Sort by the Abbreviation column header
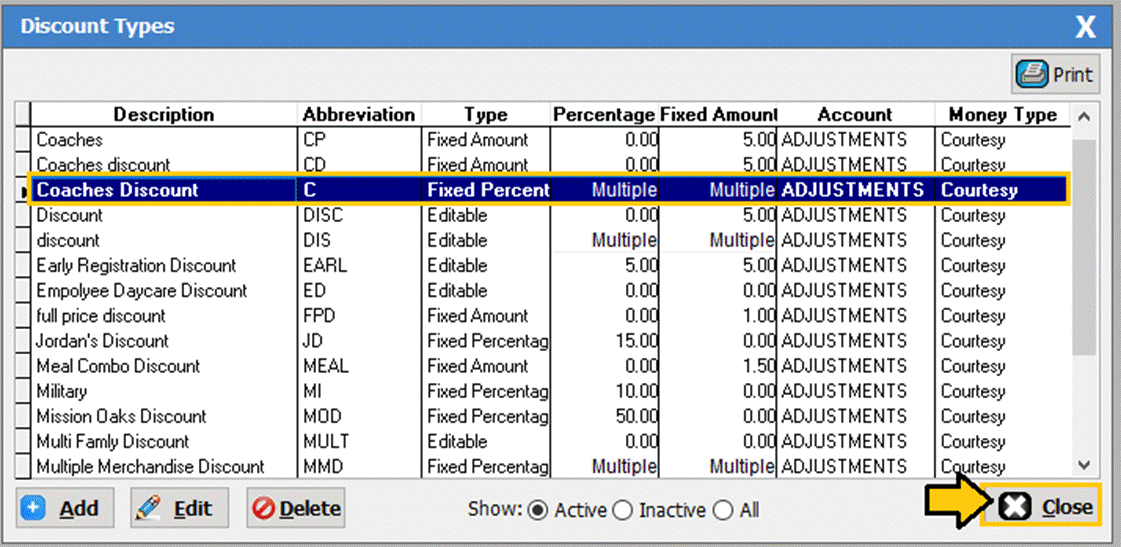The image size is (1121, 547). click(x=358, y=115)
